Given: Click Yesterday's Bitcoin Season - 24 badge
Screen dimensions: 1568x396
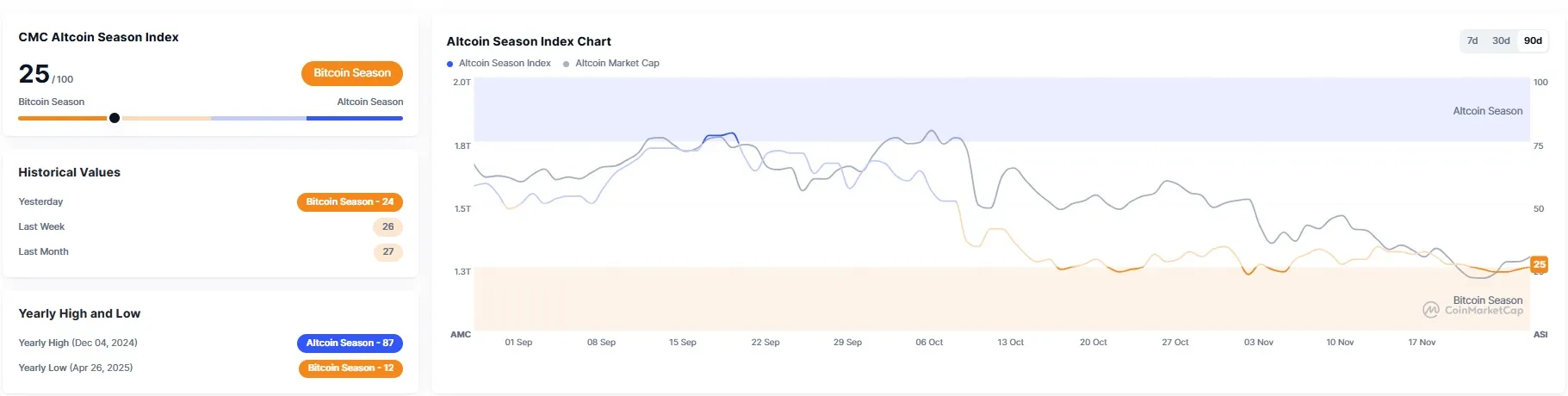Looking at the screenshot, I should [x=350, y=201].
